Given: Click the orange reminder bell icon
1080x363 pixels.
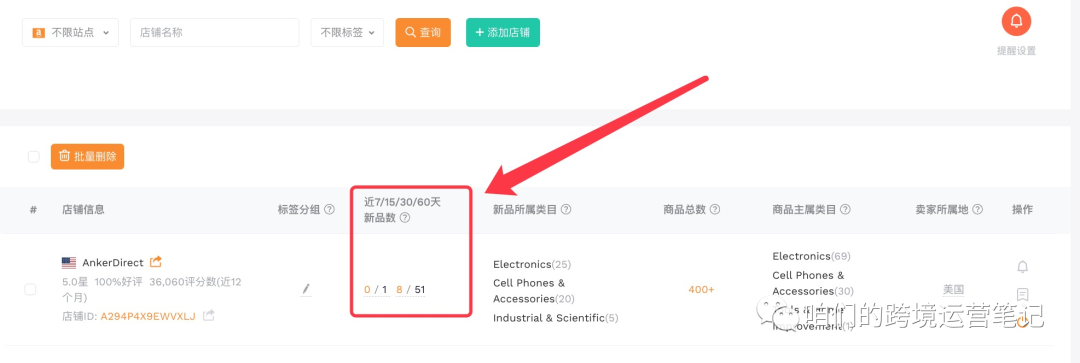Looking at the screenshot, I should coord(1016,21).
